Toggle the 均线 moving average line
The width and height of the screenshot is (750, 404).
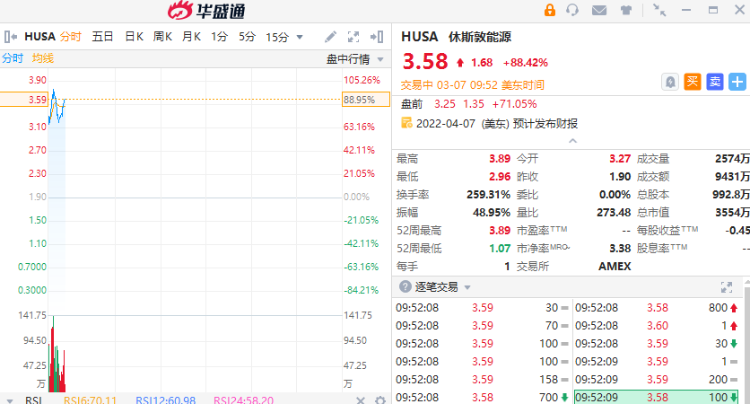[x=43, y=59]
